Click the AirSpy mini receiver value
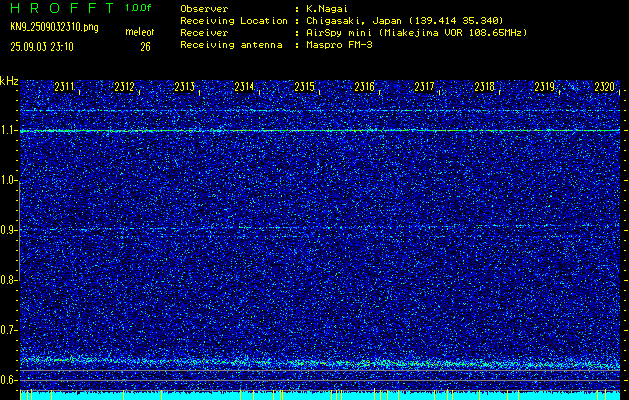The image size is (629, 400). (417, 32)
